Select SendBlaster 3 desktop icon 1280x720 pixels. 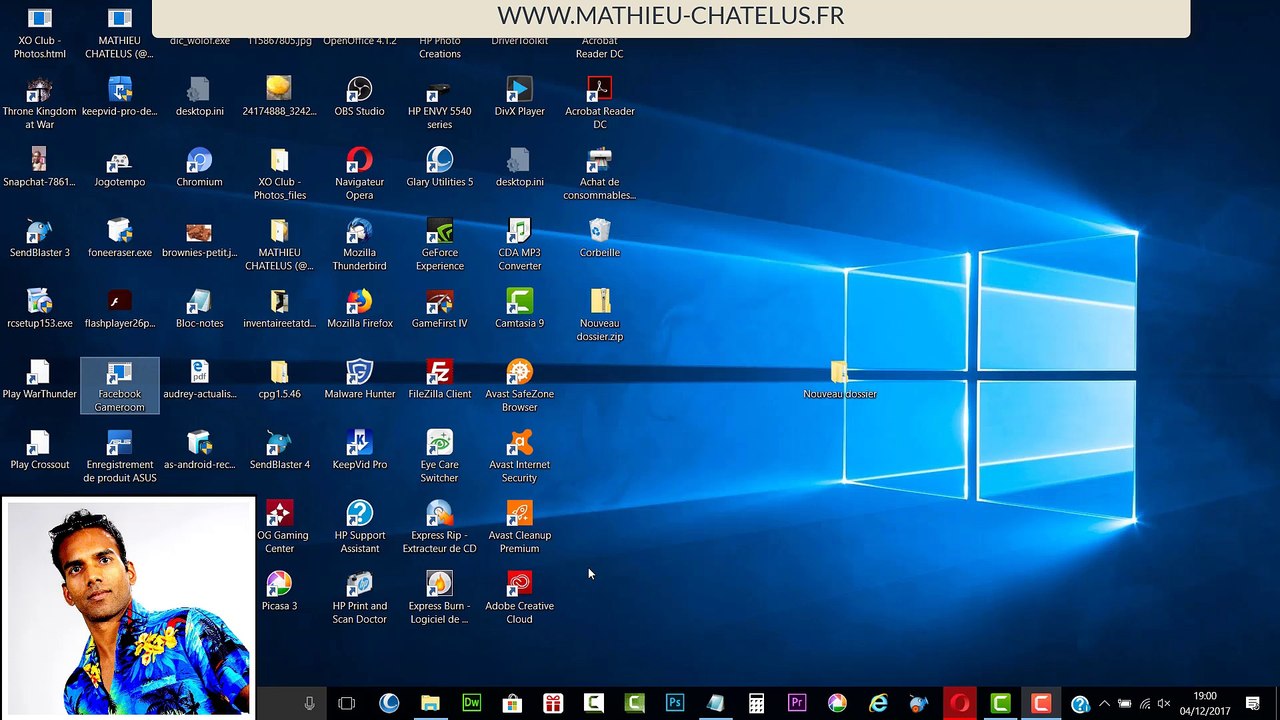coord(39,239)
